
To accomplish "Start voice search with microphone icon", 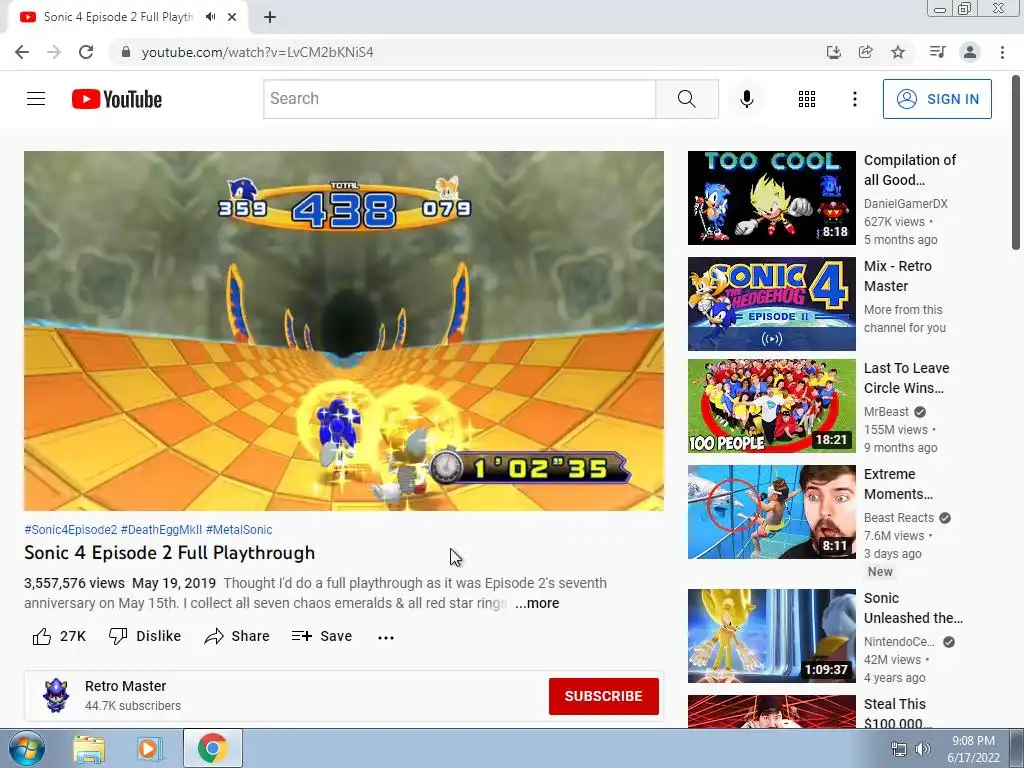I will (746, 99).
